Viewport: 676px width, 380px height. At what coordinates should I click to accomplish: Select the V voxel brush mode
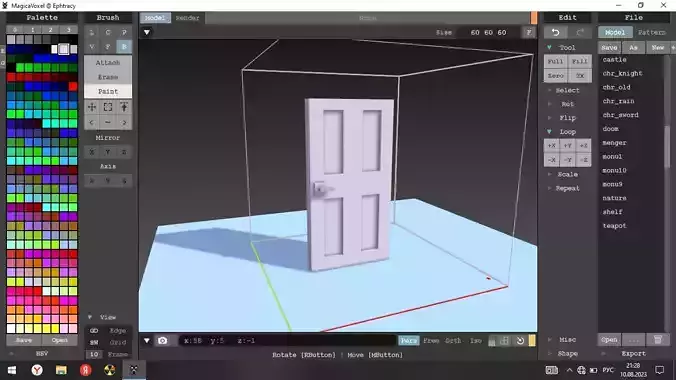[91, 47]
